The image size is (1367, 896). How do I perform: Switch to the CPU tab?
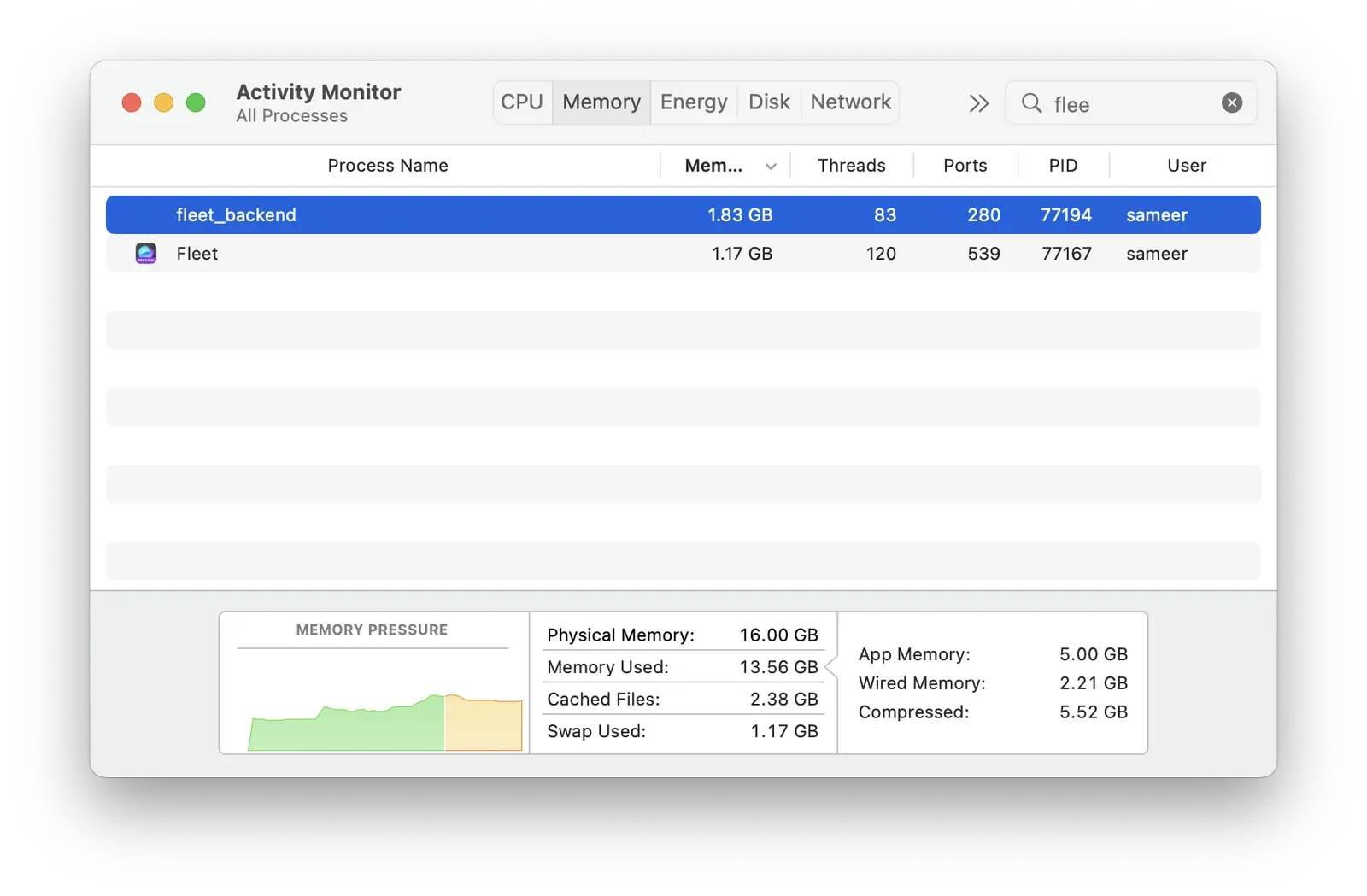pyautogui.click(x=522, y=102)
